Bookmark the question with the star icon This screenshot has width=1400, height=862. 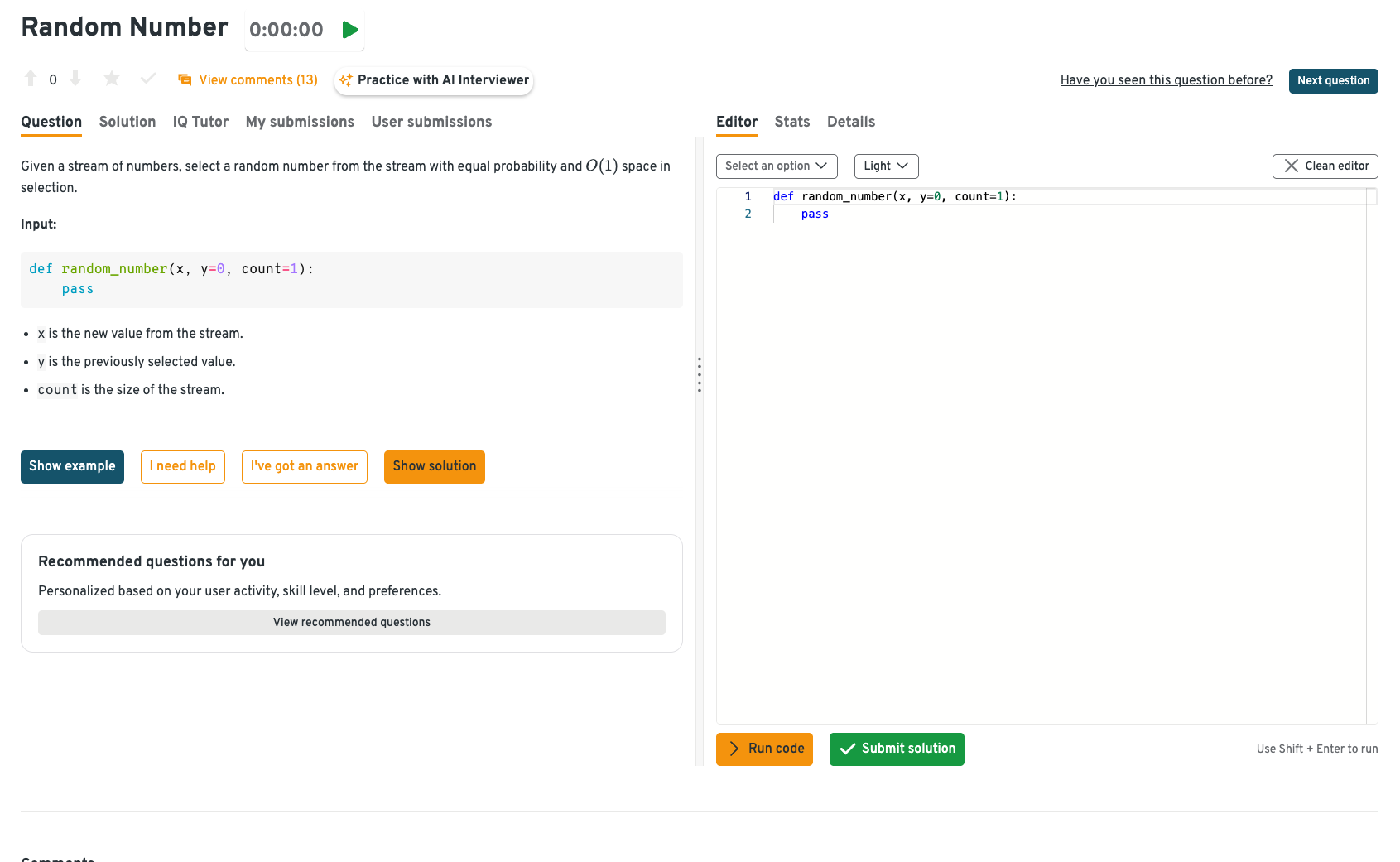coord(112,79)
